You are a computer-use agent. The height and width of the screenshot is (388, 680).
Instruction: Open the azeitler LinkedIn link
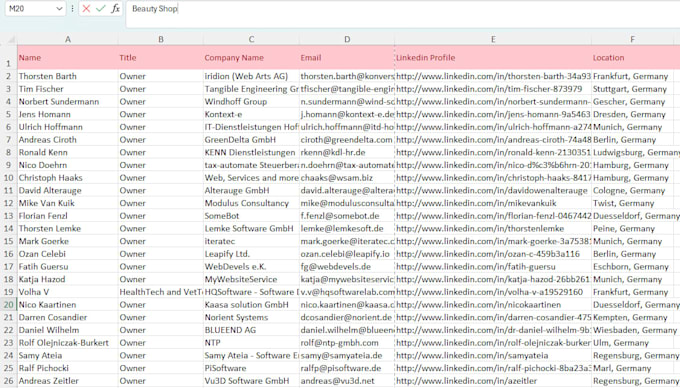point(467,381)
